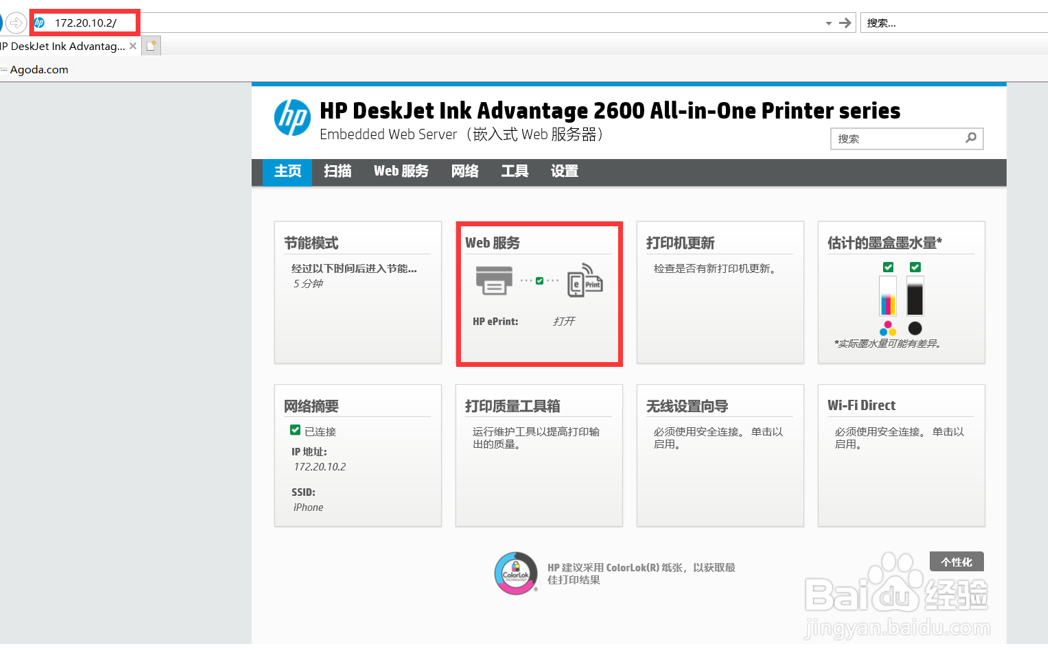Click the search magnifier in the printer page
The image size is (1048, 664).
coord(970,138)
